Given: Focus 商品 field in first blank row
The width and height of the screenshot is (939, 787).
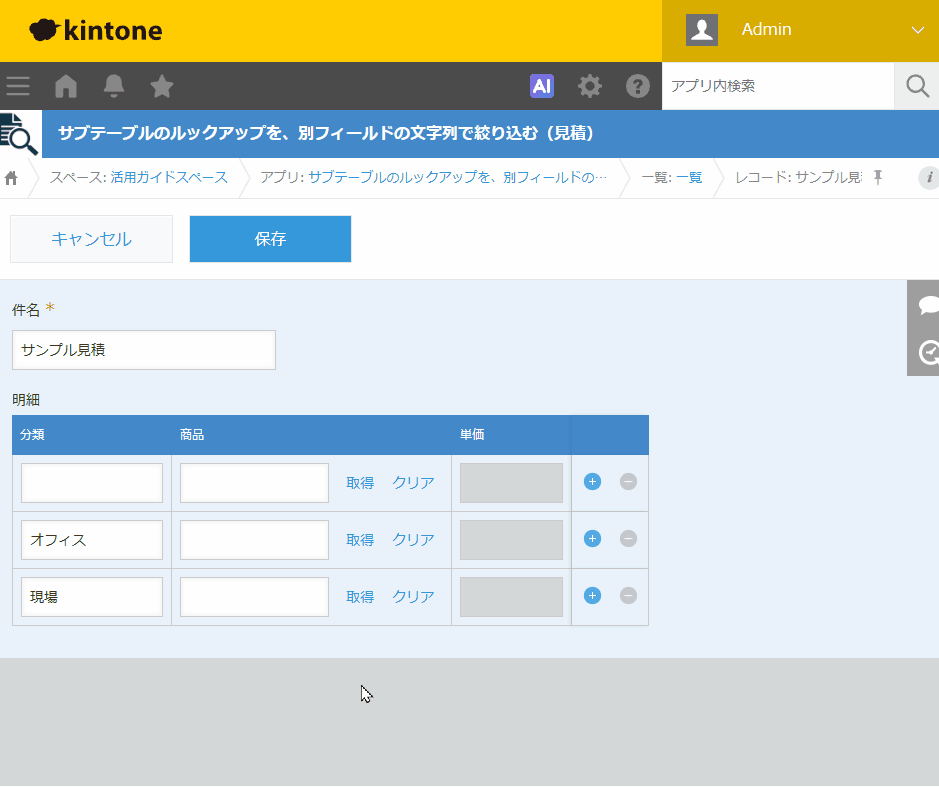Looking at the screenshot, I should point(255,483).
